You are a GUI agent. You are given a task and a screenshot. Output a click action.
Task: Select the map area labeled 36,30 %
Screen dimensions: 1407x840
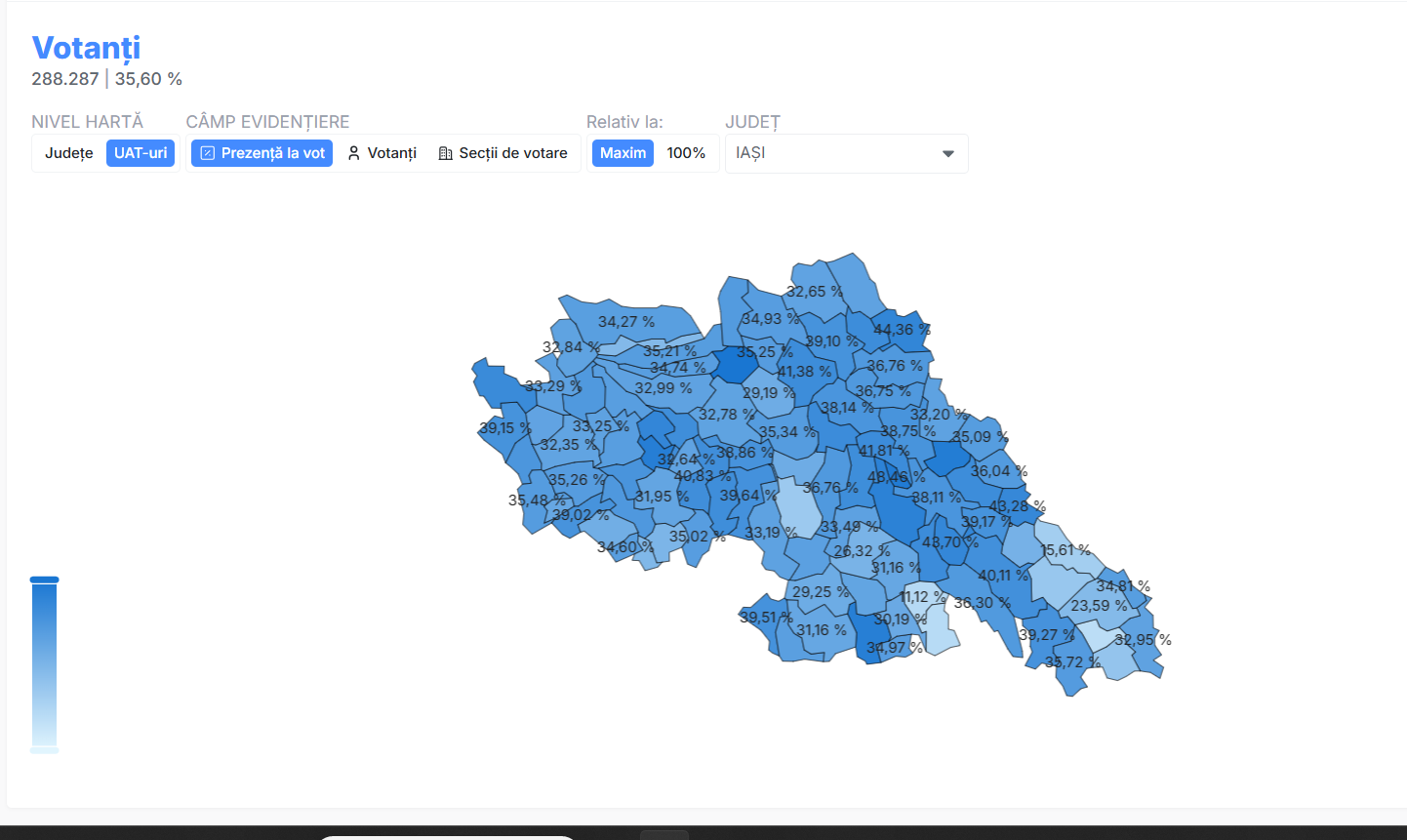pos(983,603)
